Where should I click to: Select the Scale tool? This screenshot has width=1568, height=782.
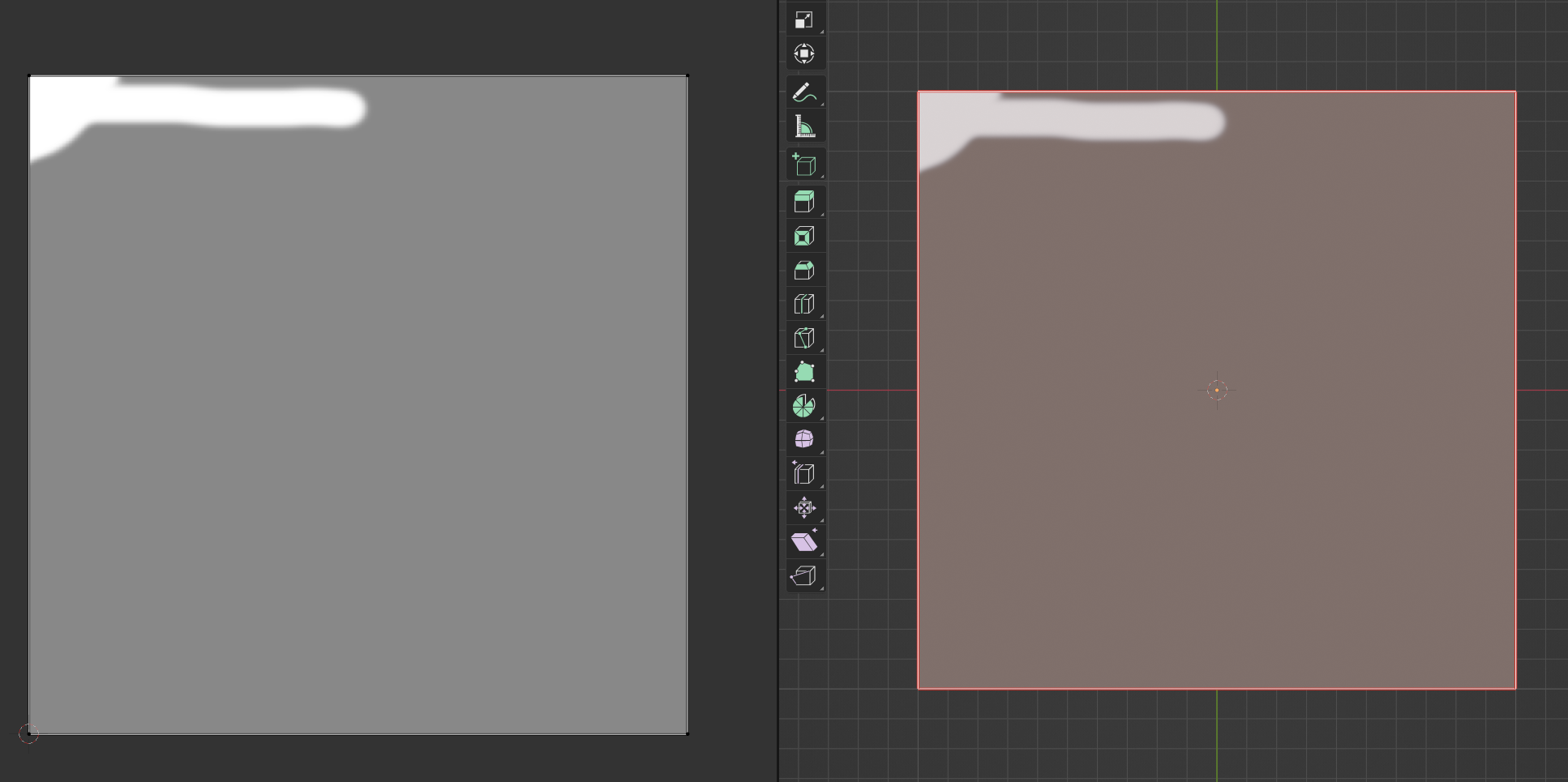click(804, 20)
